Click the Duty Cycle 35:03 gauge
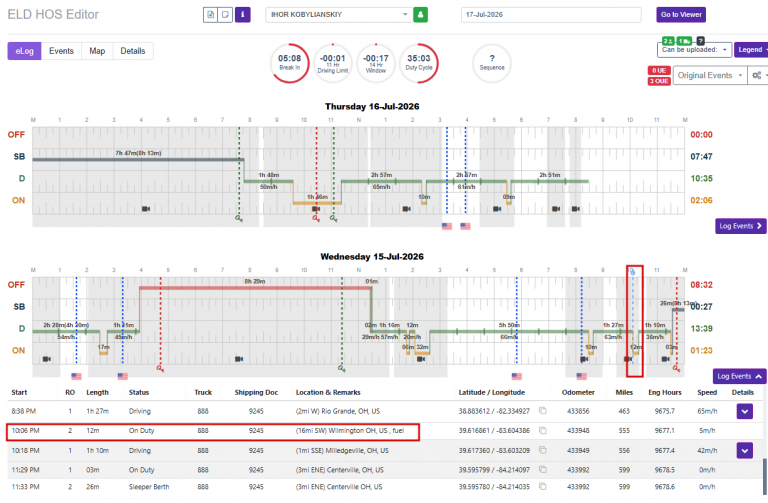Image resolution: width=768 pixels, height=503 pixels. 419,63
